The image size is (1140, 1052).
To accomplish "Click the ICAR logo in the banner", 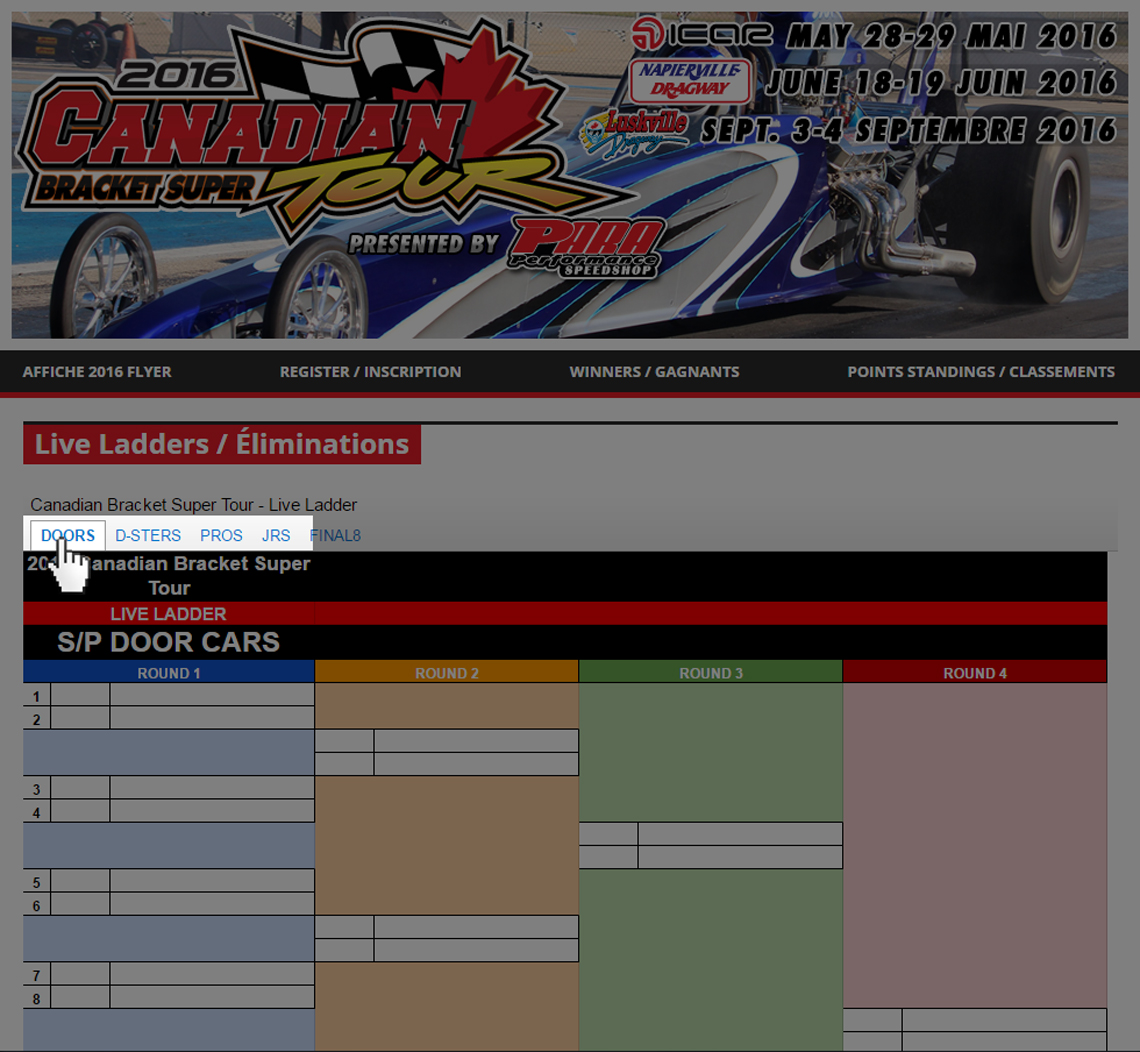I will click(702, 33).
